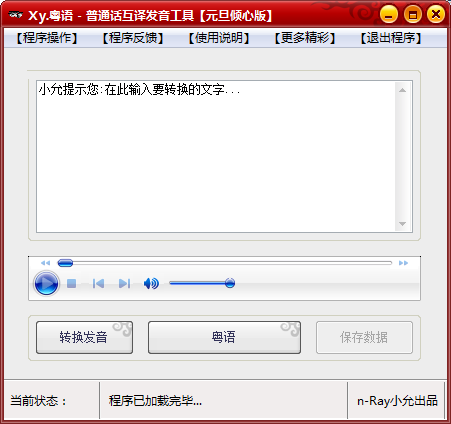451x424 pixels.
Task: Toggle the 粤语 language button
Action: (x=224, y=337)
